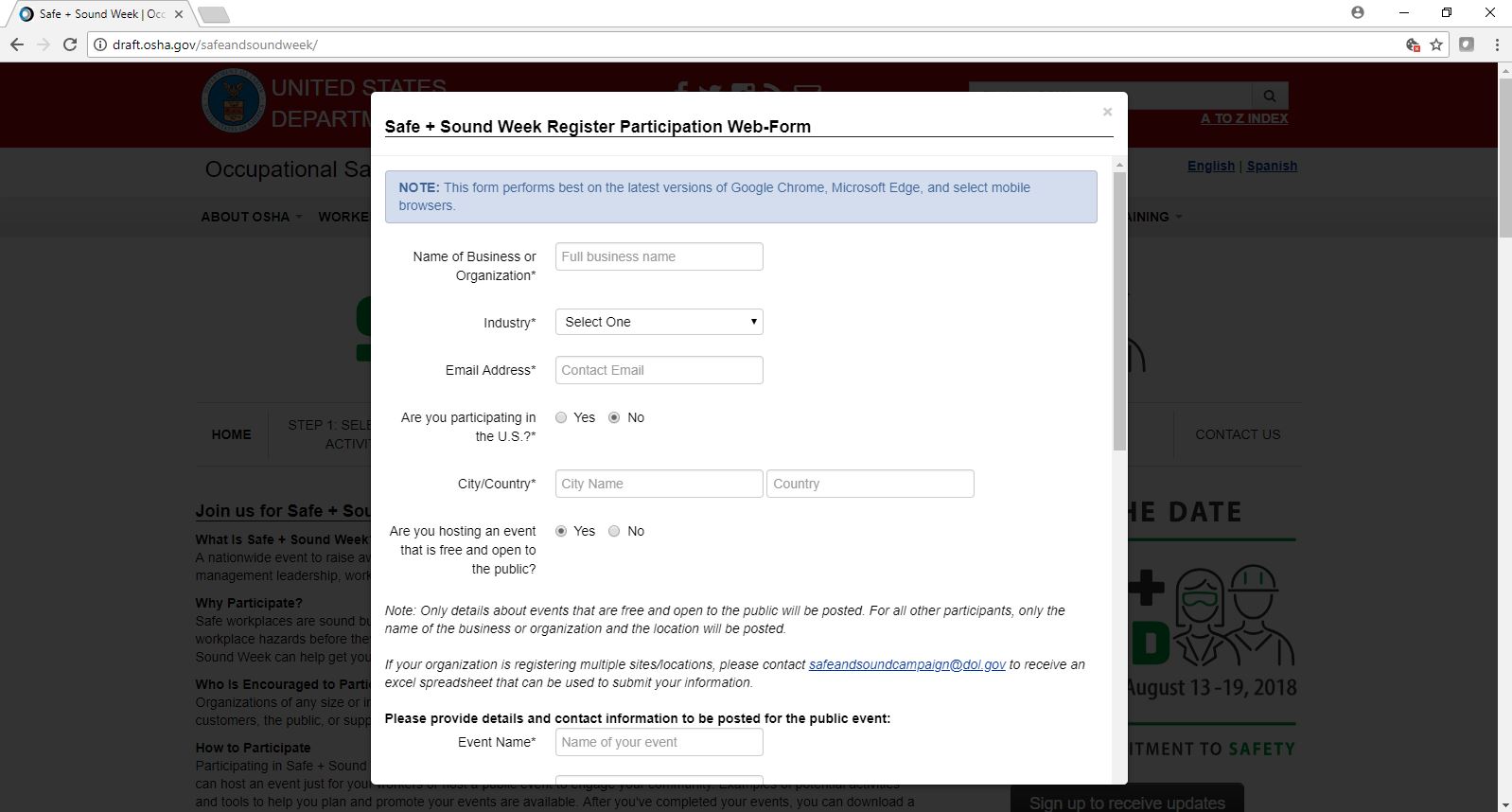This screenshot has width=1512, height=812.
Task: Close the registration web-form dialog
Action: click(x=1107, y=112)
